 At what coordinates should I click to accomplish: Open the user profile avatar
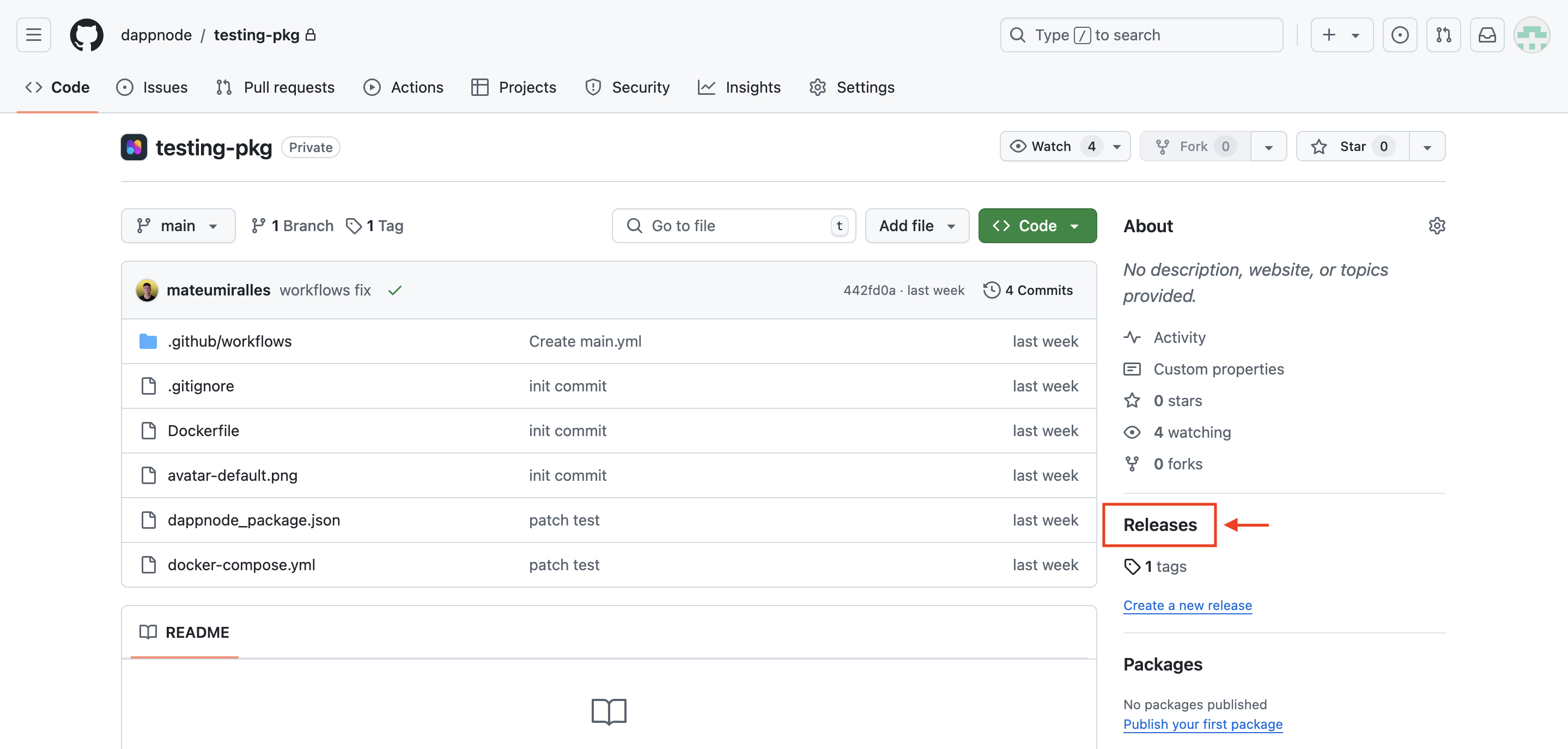1531,35
